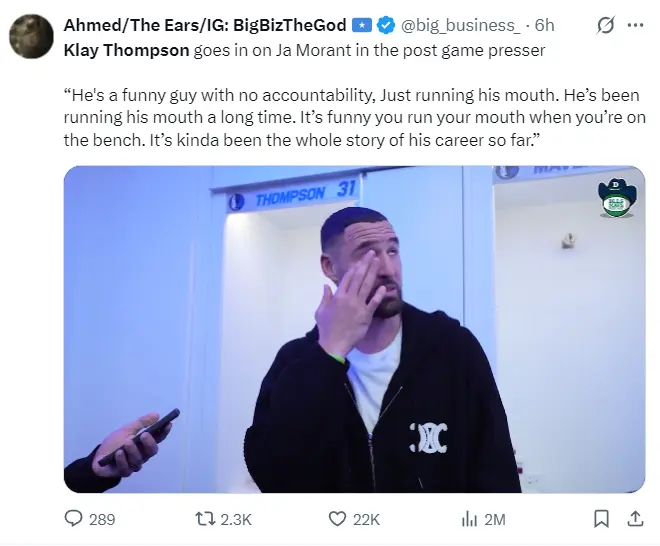Viewport: 660px width, 546px height.
Task: Click the 289 replies count
Action: 102,519
